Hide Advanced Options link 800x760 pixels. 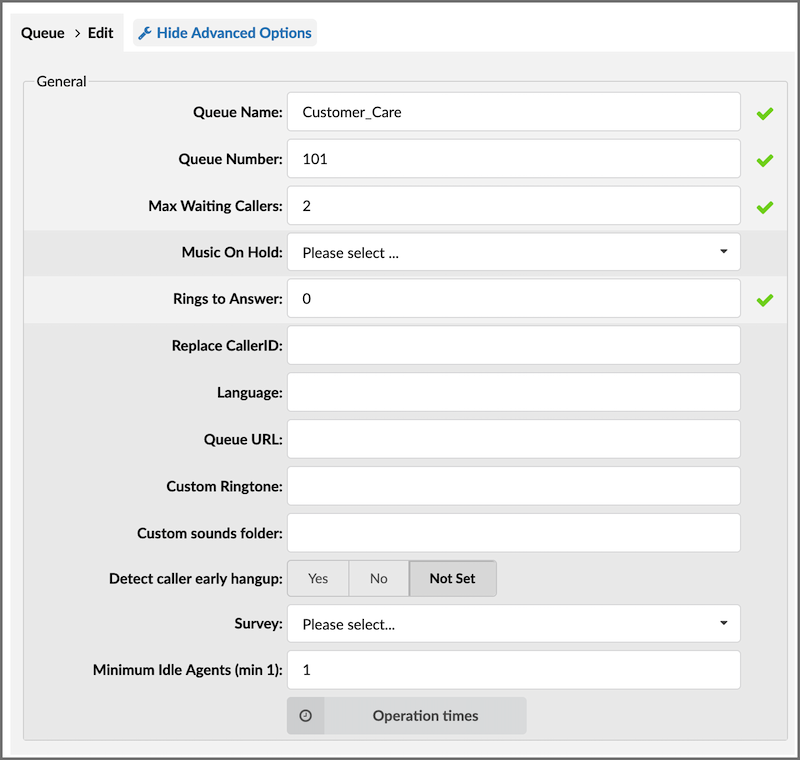tap(225, 33)
